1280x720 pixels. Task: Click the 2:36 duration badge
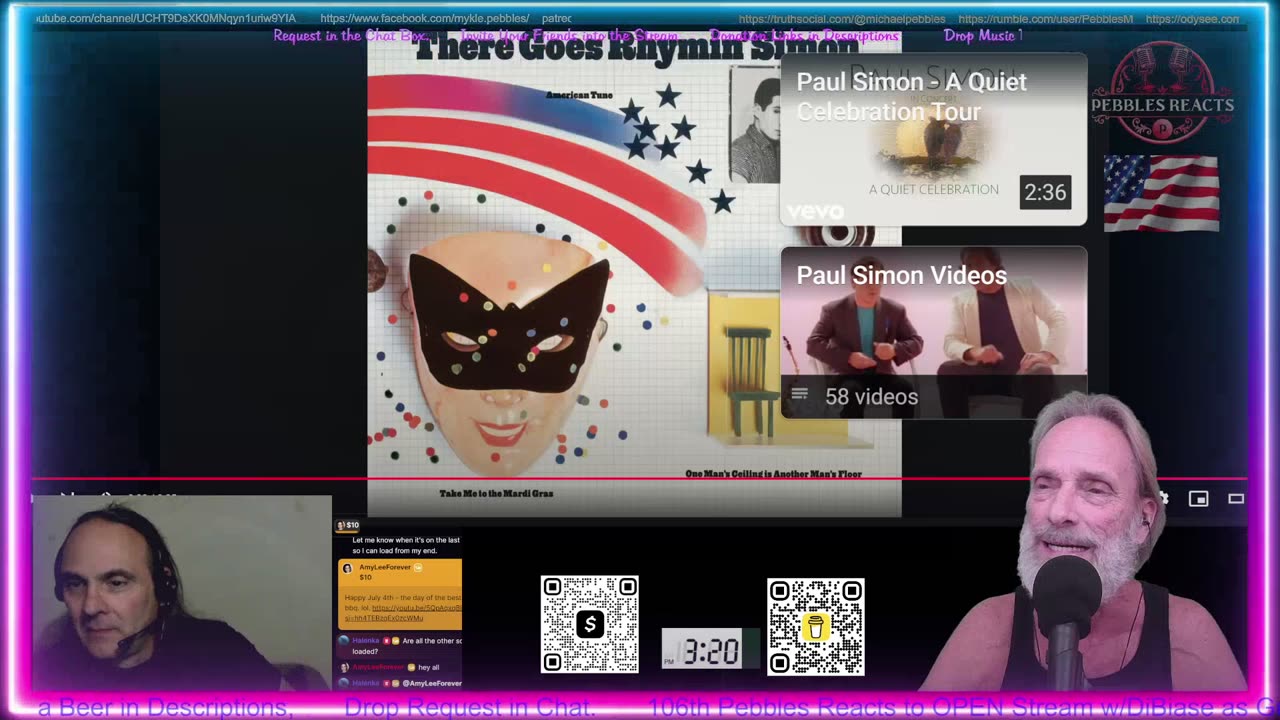click(x=1045, y=192)
